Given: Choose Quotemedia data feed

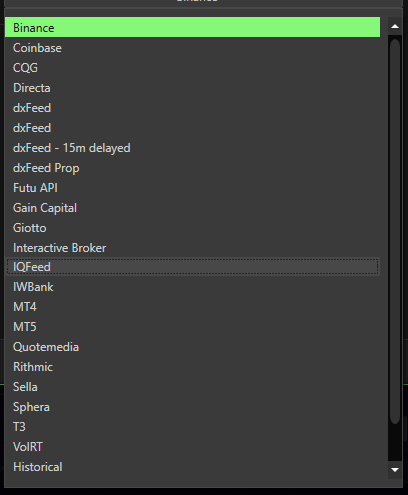Looking at the screenshot, I should pyautogui.click(x=192, y=347).
